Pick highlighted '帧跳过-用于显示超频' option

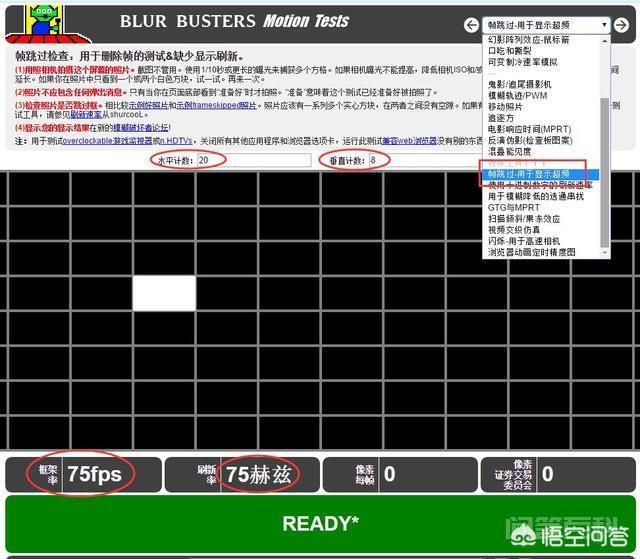(x=541, y=174)
